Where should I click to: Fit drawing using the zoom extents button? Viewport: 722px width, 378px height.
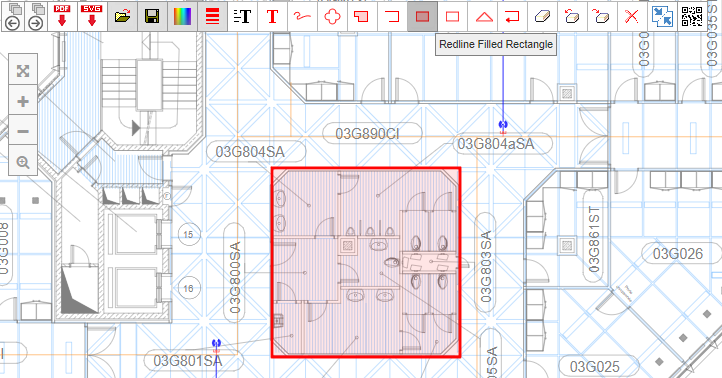(x=23, y=70)
